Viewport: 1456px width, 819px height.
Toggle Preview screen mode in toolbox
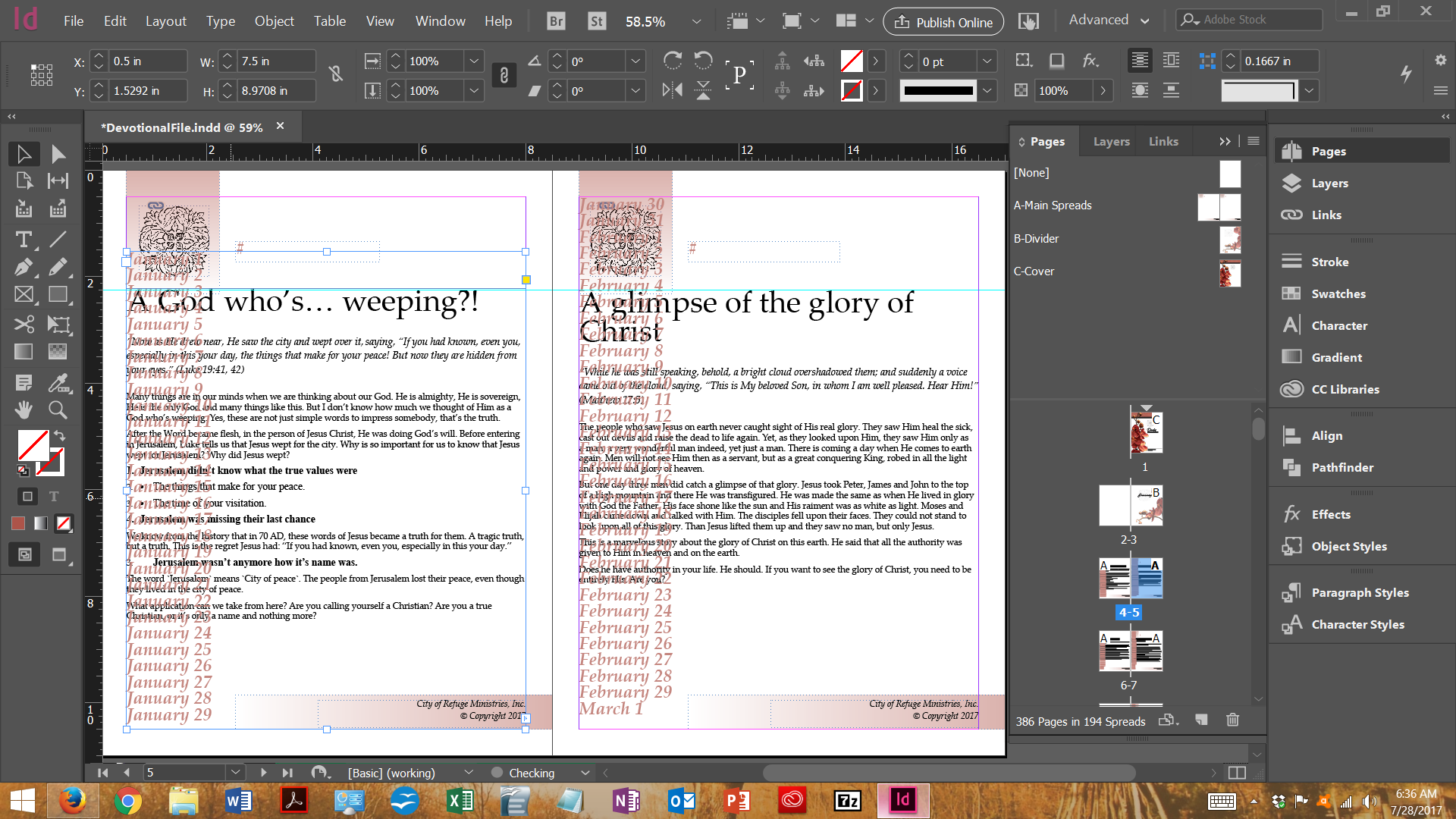click(x=59, y=554)
